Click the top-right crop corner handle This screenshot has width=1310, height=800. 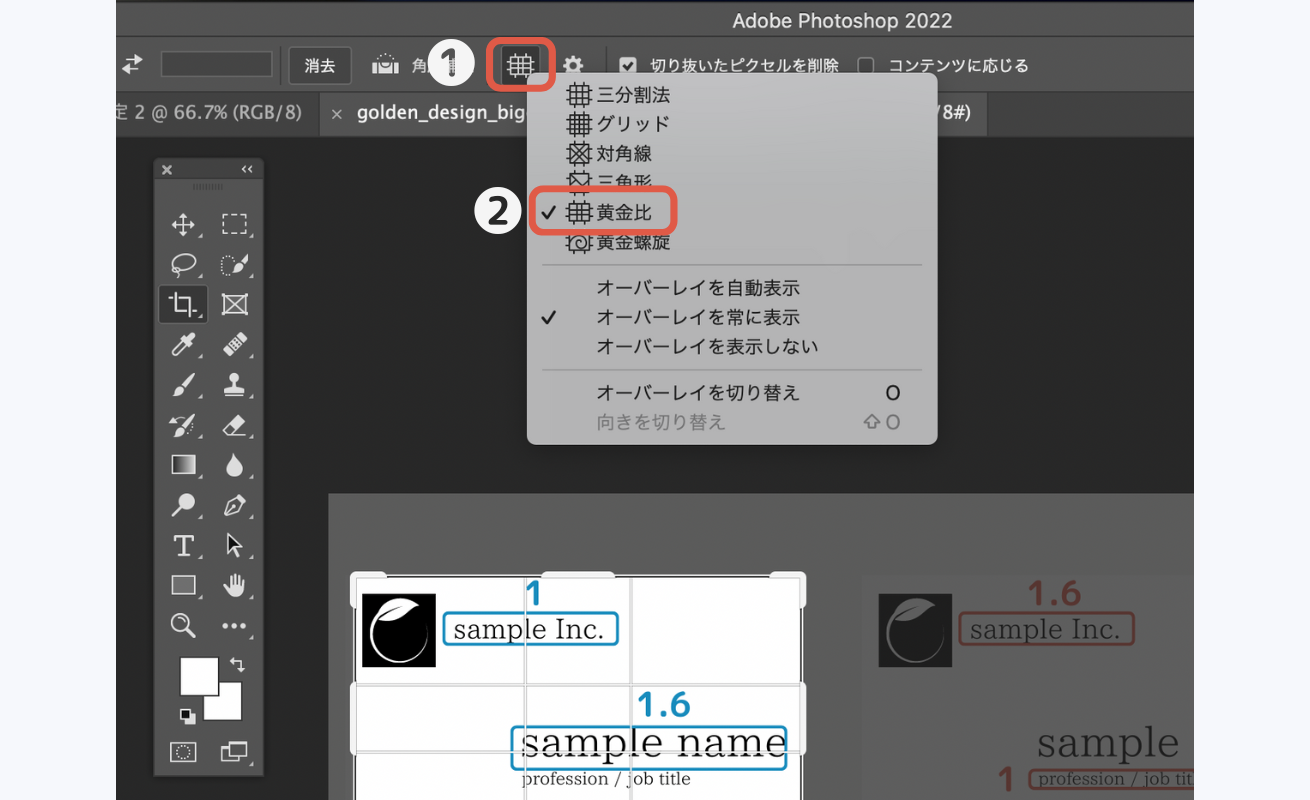[795, 581]
